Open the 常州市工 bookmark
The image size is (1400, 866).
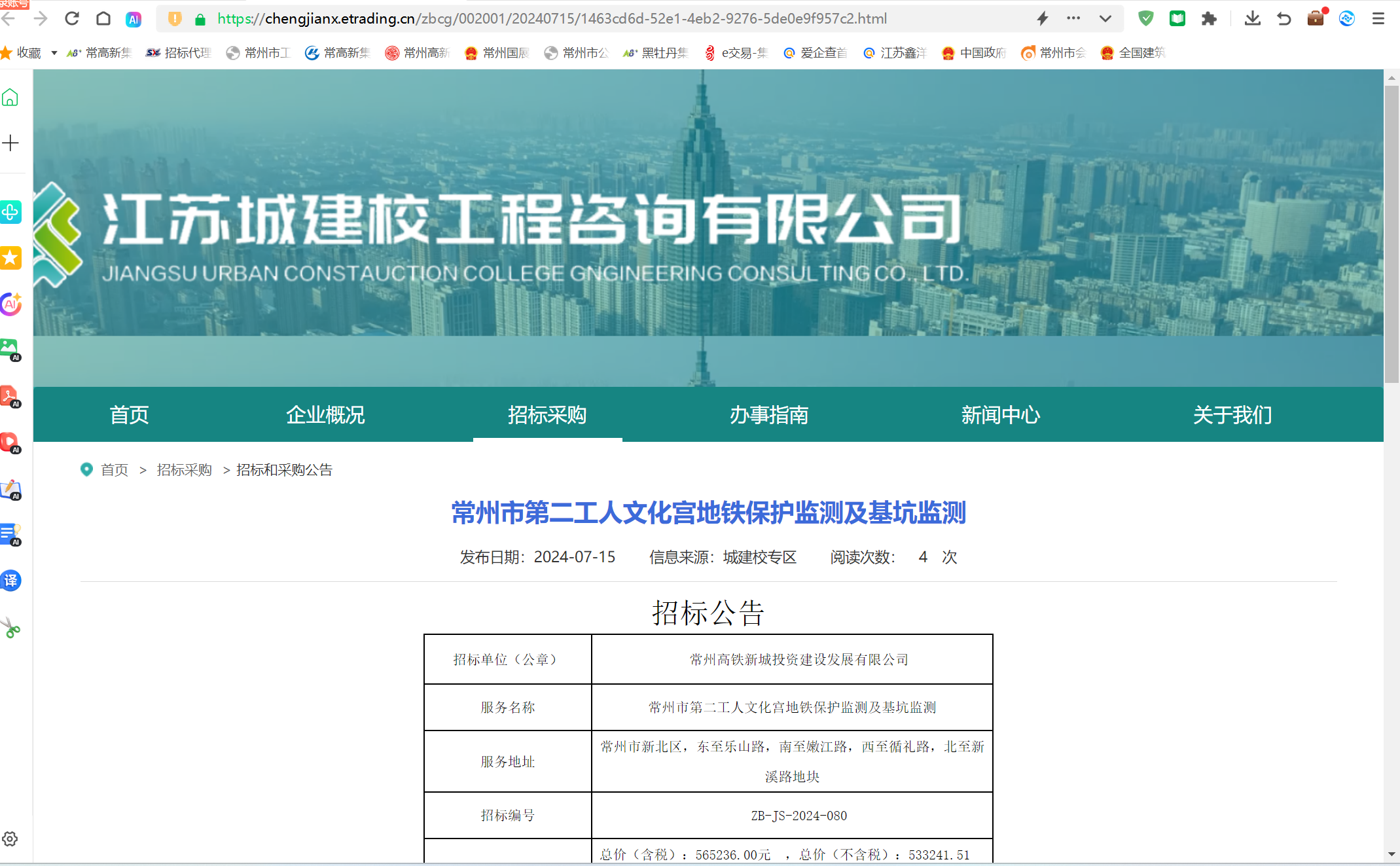coord(258,53)
